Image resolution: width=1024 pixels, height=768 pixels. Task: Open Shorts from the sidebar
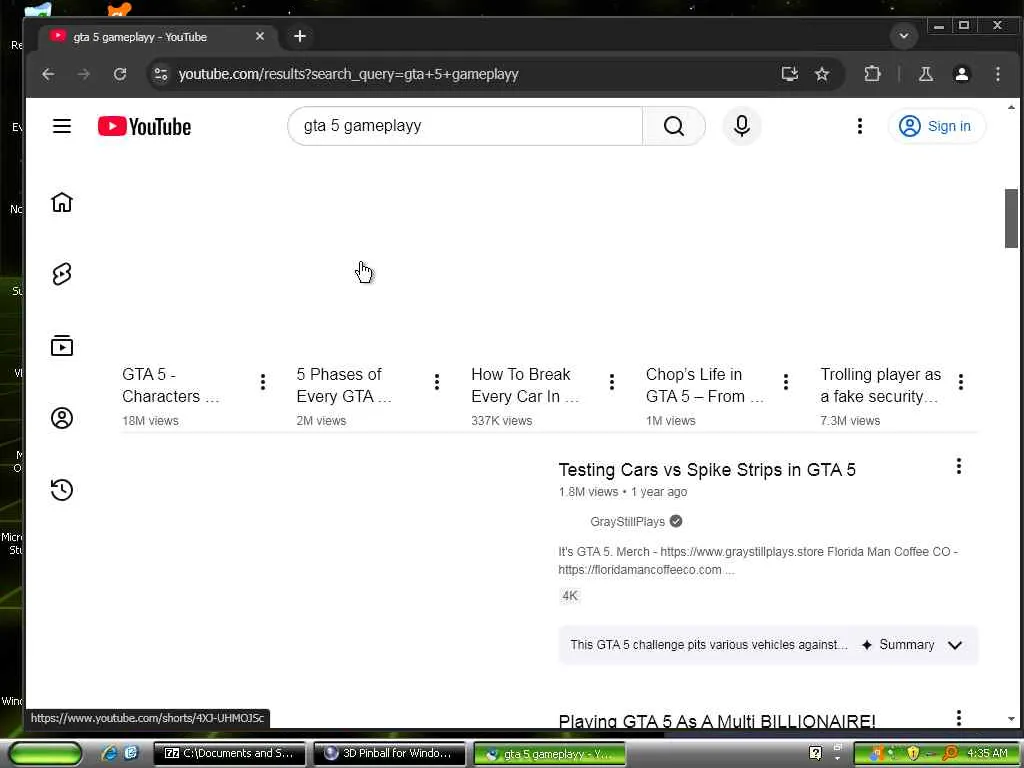[62, 274]
